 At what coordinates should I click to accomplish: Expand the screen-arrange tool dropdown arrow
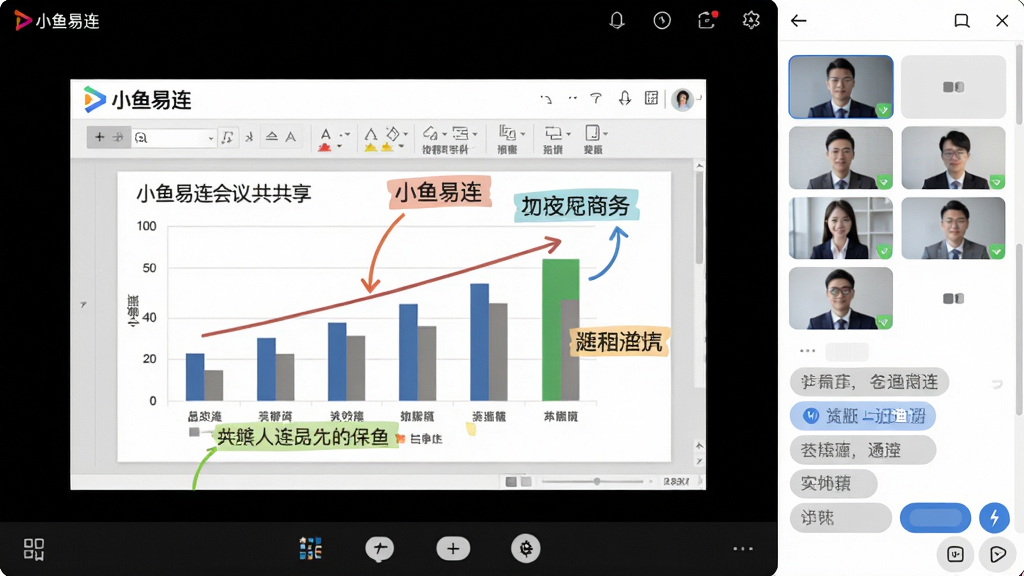point(568,135)
